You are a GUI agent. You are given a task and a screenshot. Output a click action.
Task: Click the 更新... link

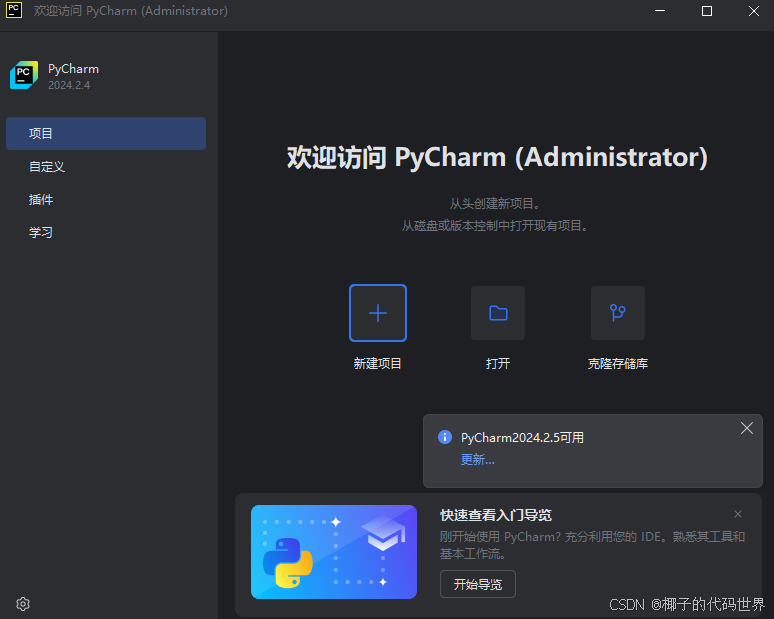(477, 460)
